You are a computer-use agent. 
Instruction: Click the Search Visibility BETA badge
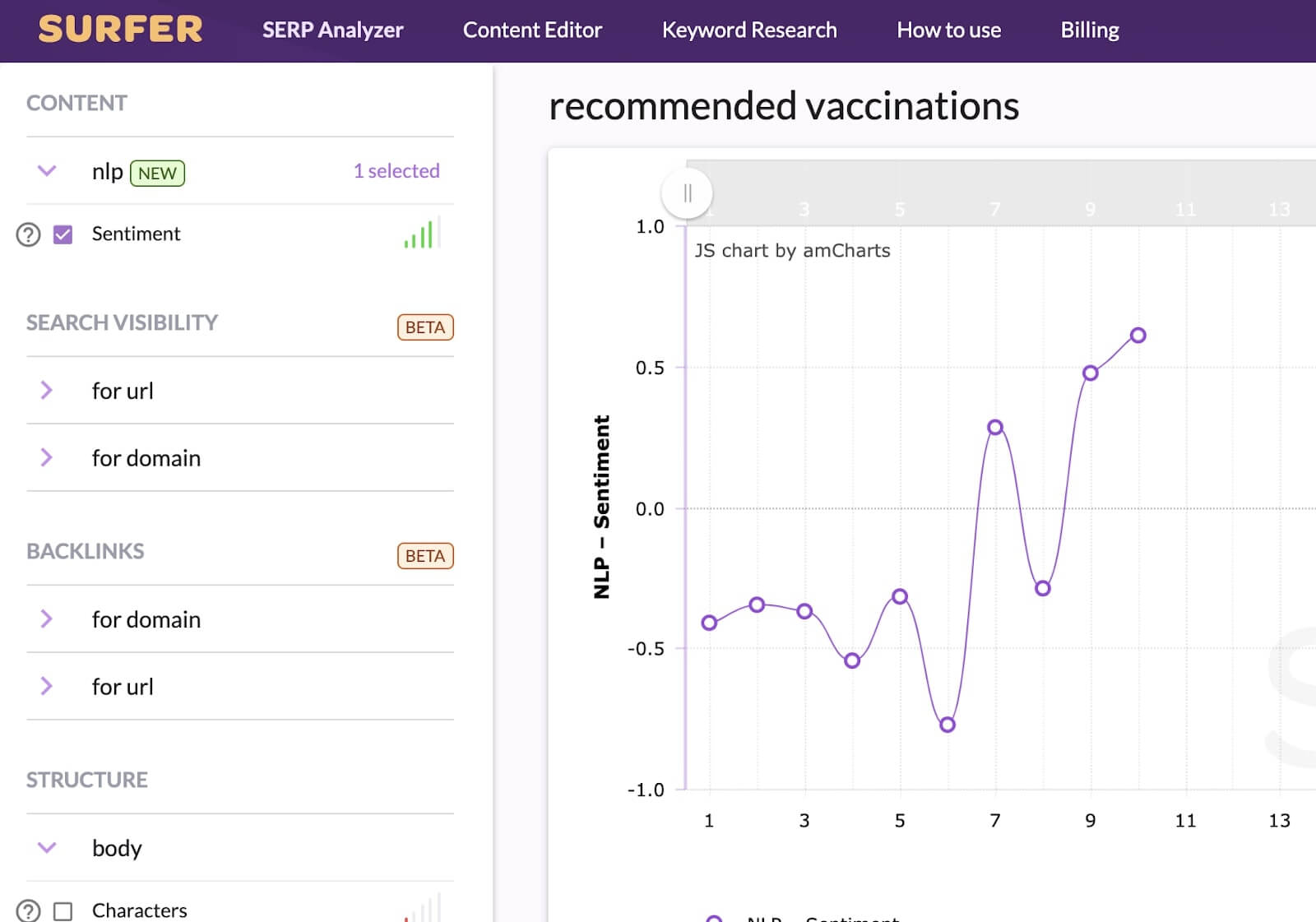pyautogui.click(x=424, y=327)
